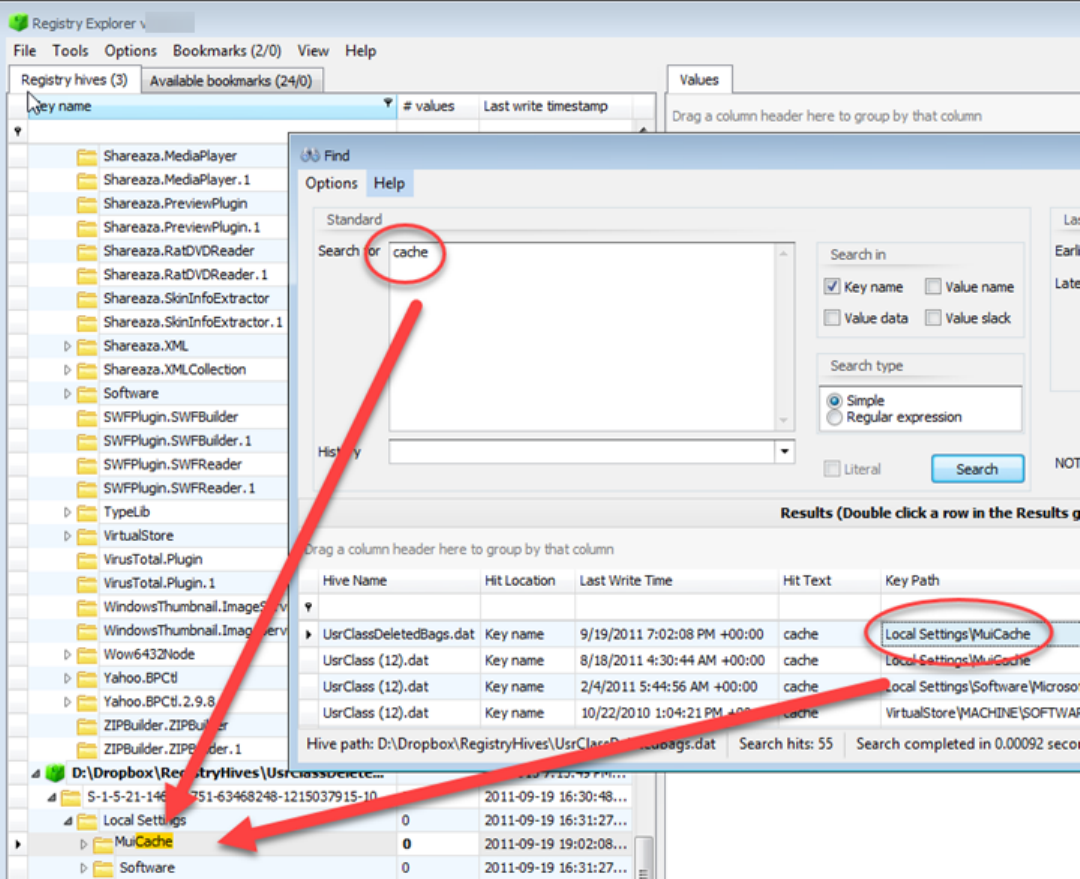Enable the Value data checkbox
1080x879 pixels.
(x=832, y=318)
